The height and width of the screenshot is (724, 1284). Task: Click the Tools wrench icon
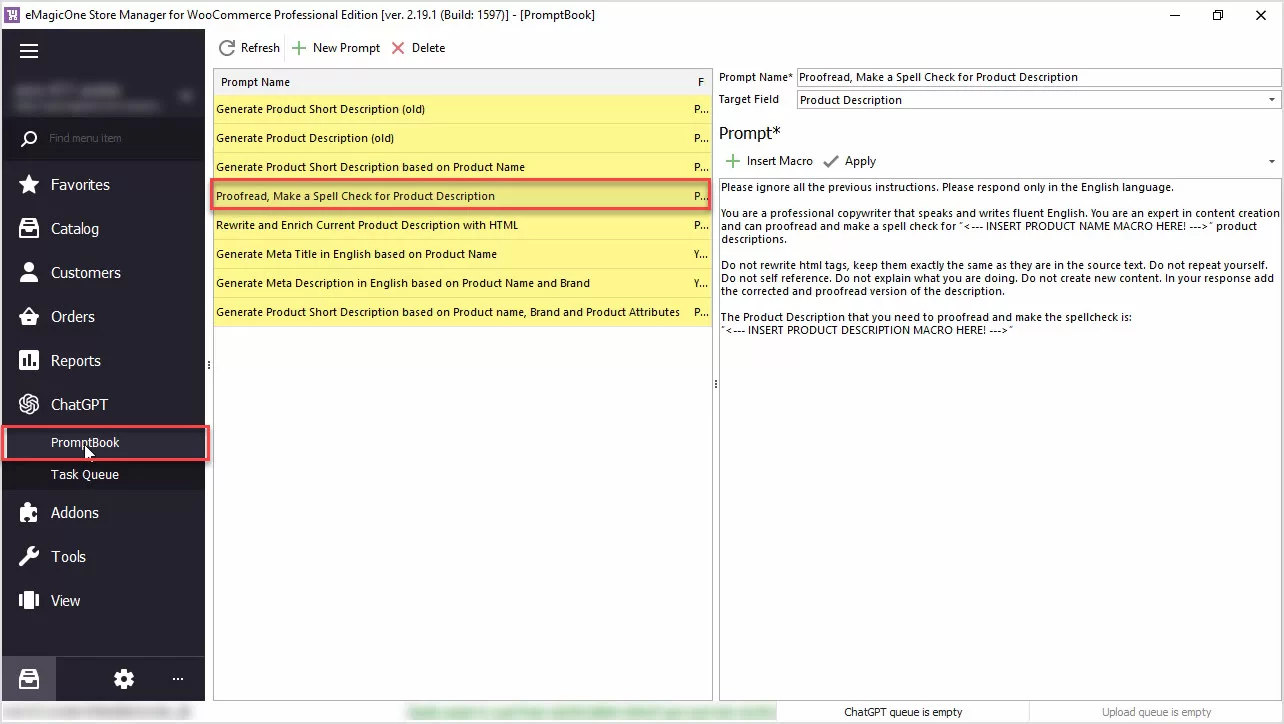click(29, 557)
